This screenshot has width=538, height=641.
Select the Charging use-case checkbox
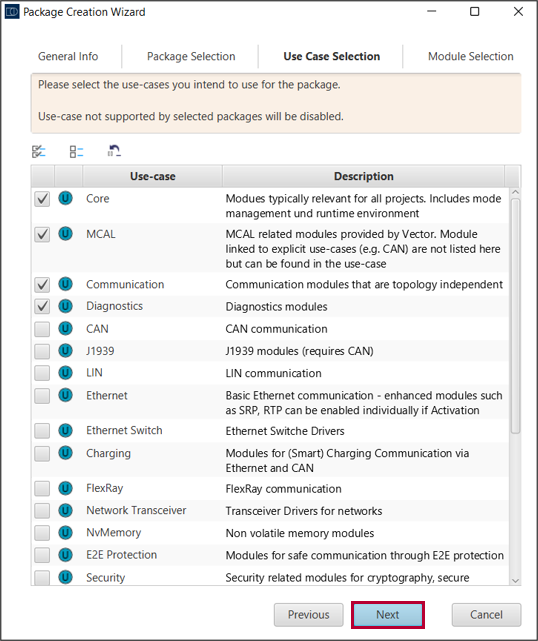pyautogui.click(x=42, y=453)
